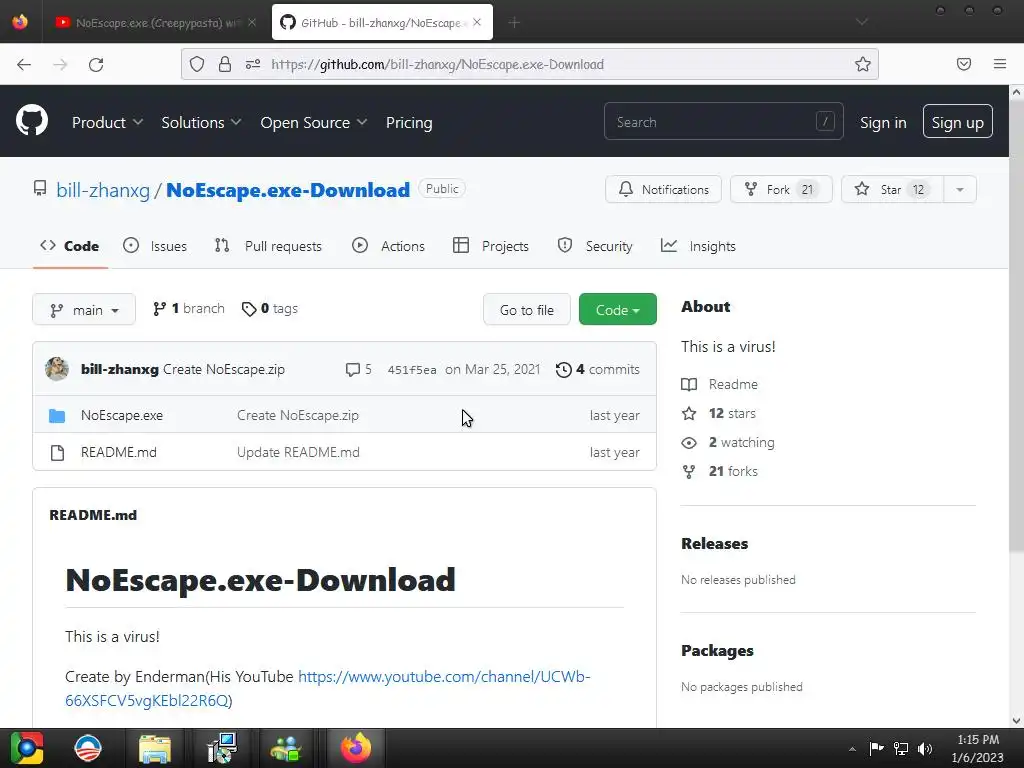View the 4 commits history
The width and height of the screenshot is (1024, 768).
point(598,370)
